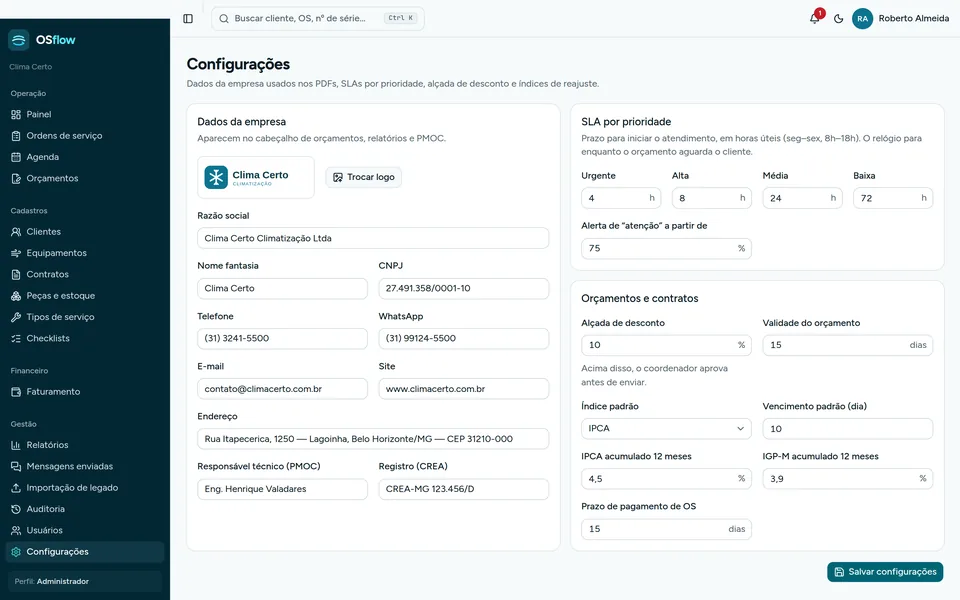Click Responsável técnico (PMOC) field
This screenshot has width=960, height=600.
click(x=282, y=489)
